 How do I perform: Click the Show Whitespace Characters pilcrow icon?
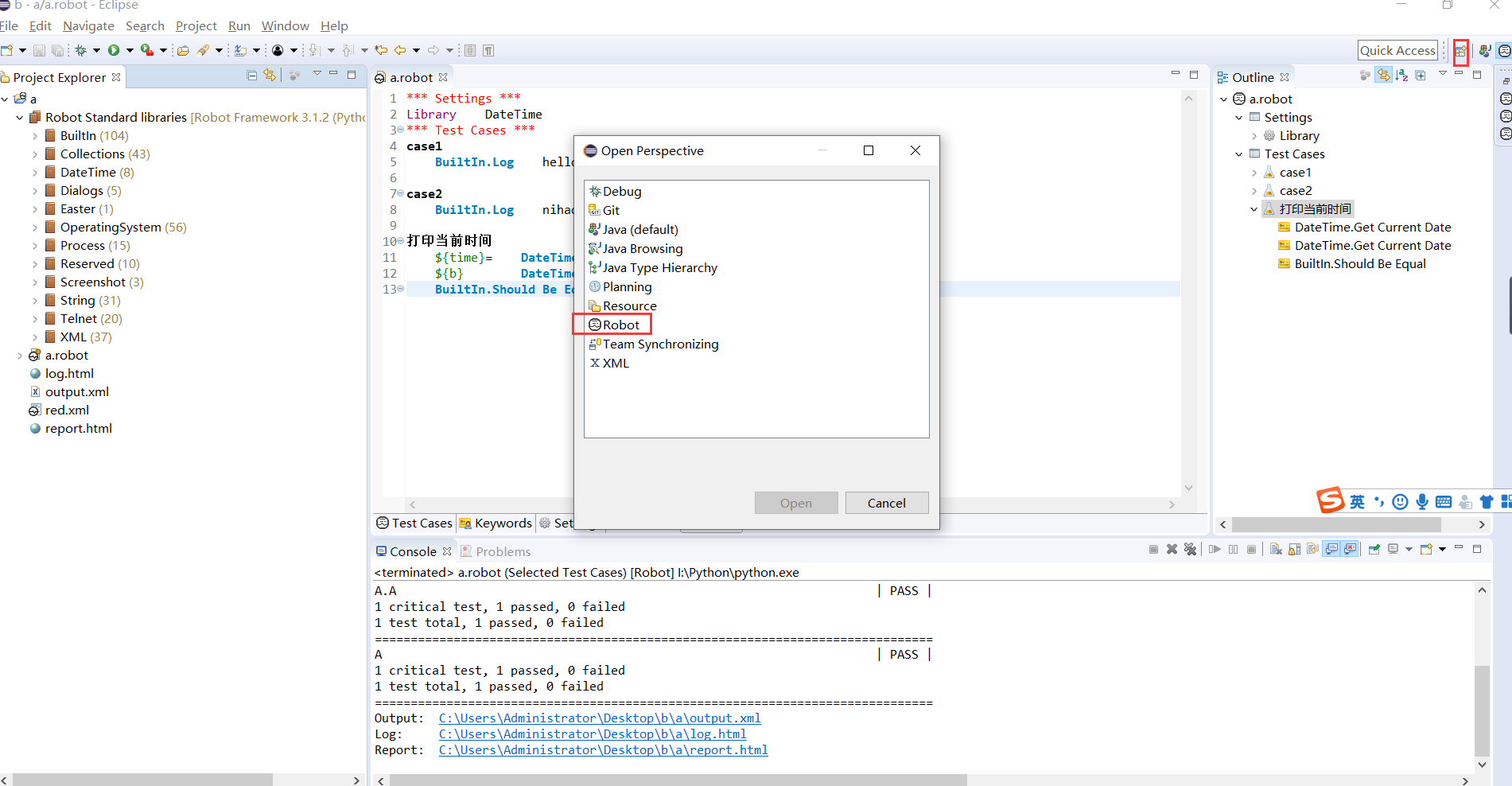488,50
